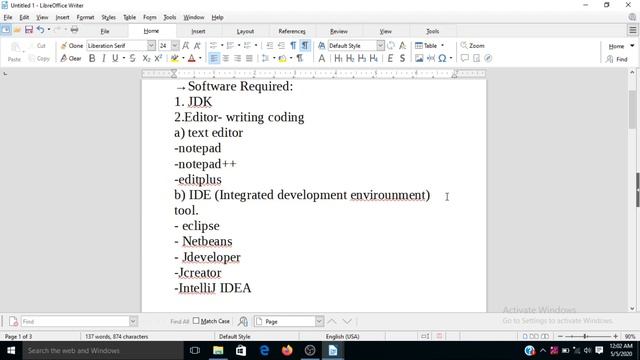Click the Decrease indent icon
640x360 pixels.
[281, 46]
